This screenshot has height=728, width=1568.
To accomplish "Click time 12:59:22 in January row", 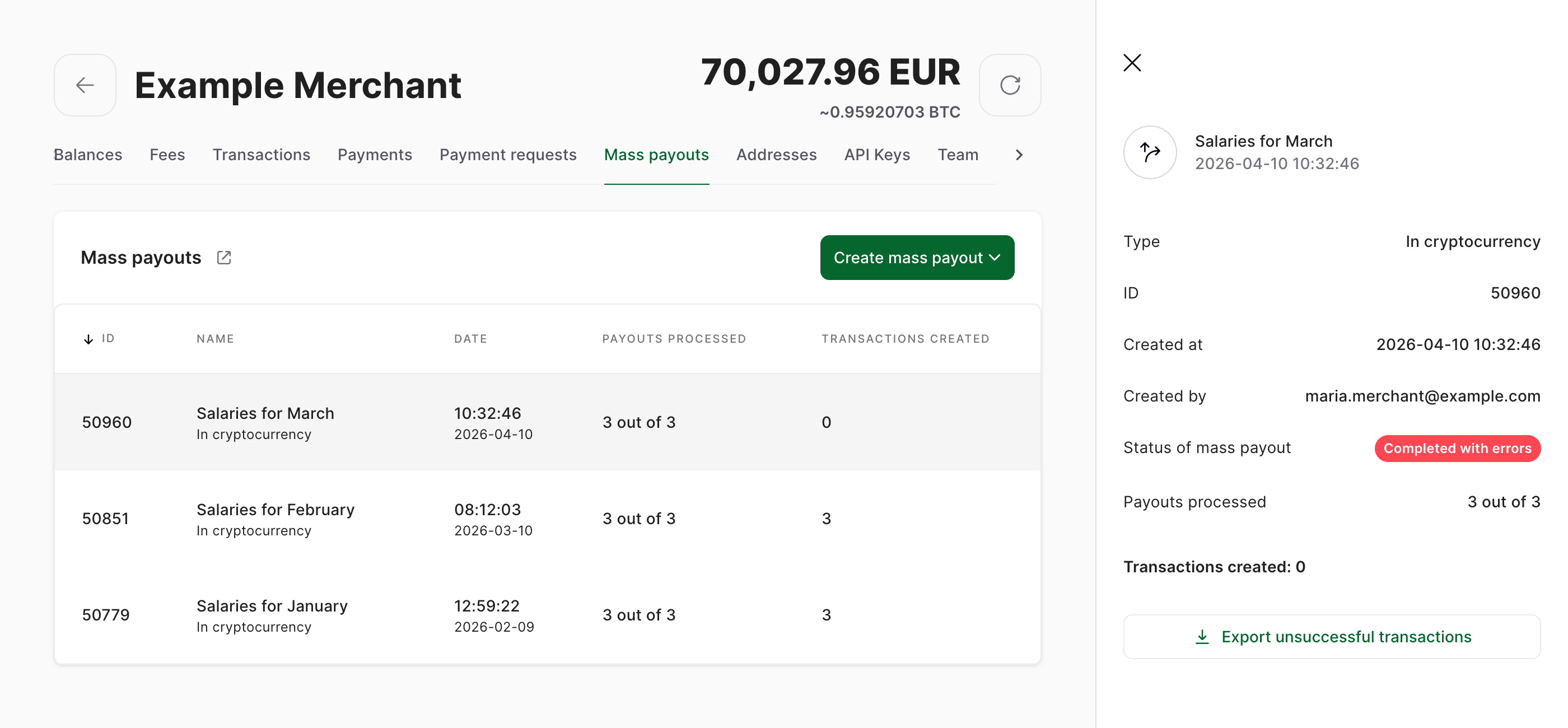I will (486, 606).
